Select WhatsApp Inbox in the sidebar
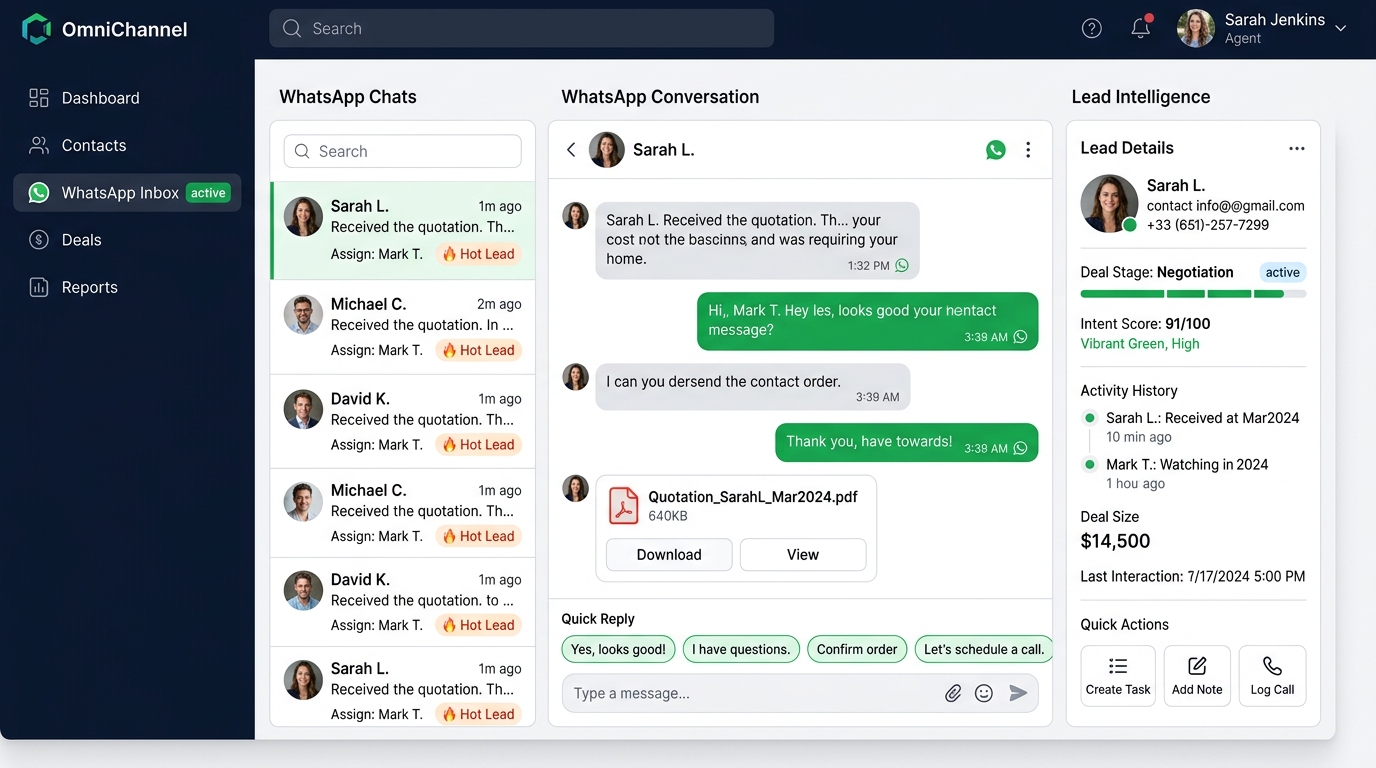Screen dimensions: 1376x768 point(127,192)
